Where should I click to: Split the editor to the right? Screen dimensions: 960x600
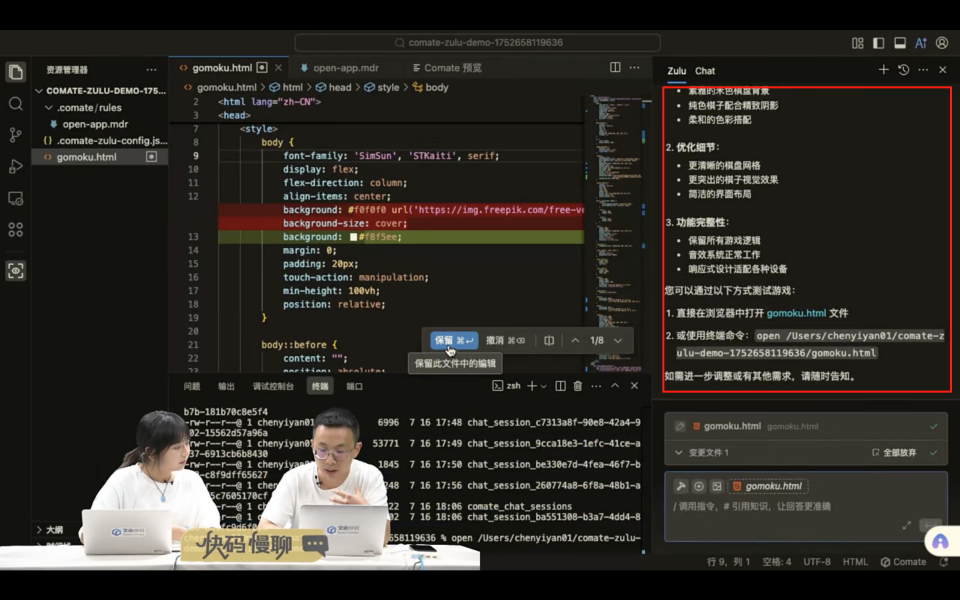pyautogui.click(x=615, y=67)
